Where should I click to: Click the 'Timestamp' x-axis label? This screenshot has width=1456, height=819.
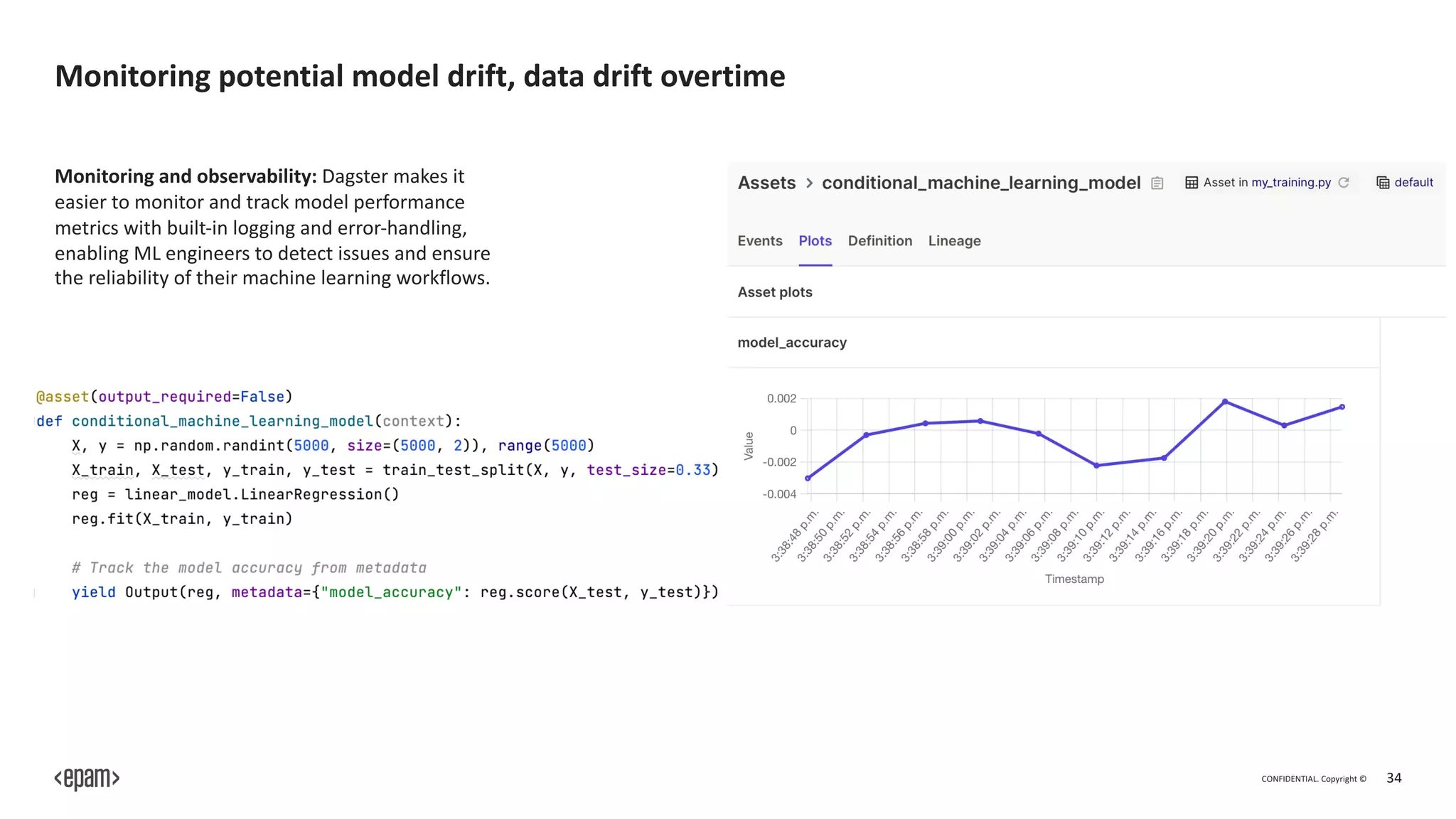click(1074, 579)
